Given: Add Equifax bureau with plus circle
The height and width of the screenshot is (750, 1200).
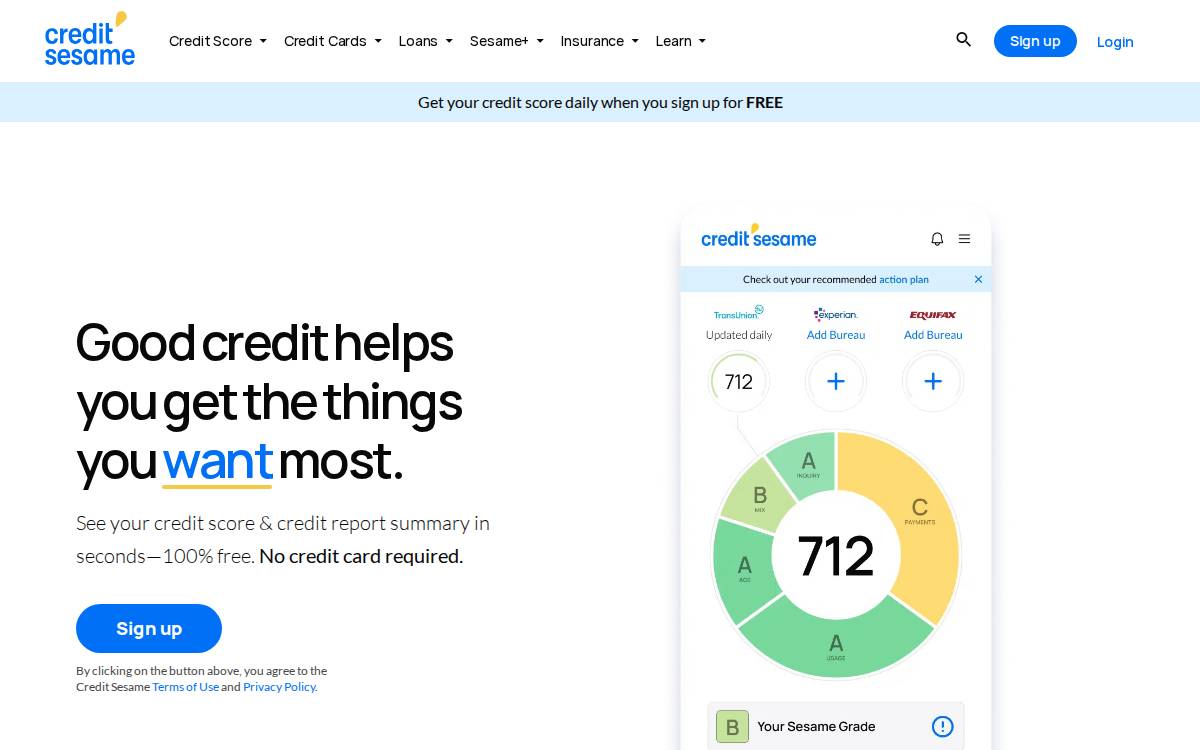Looking at the screenshot, I should coord(933,381).
